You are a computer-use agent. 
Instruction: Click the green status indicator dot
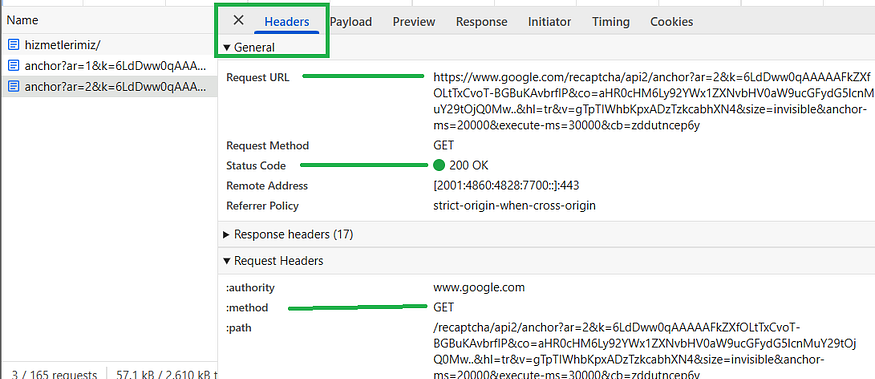(x=439, y=165)
